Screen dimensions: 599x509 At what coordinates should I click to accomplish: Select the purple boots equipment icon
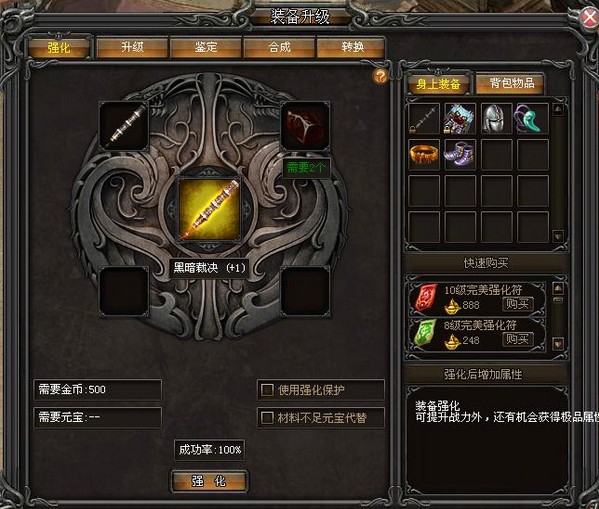point(460,155)
